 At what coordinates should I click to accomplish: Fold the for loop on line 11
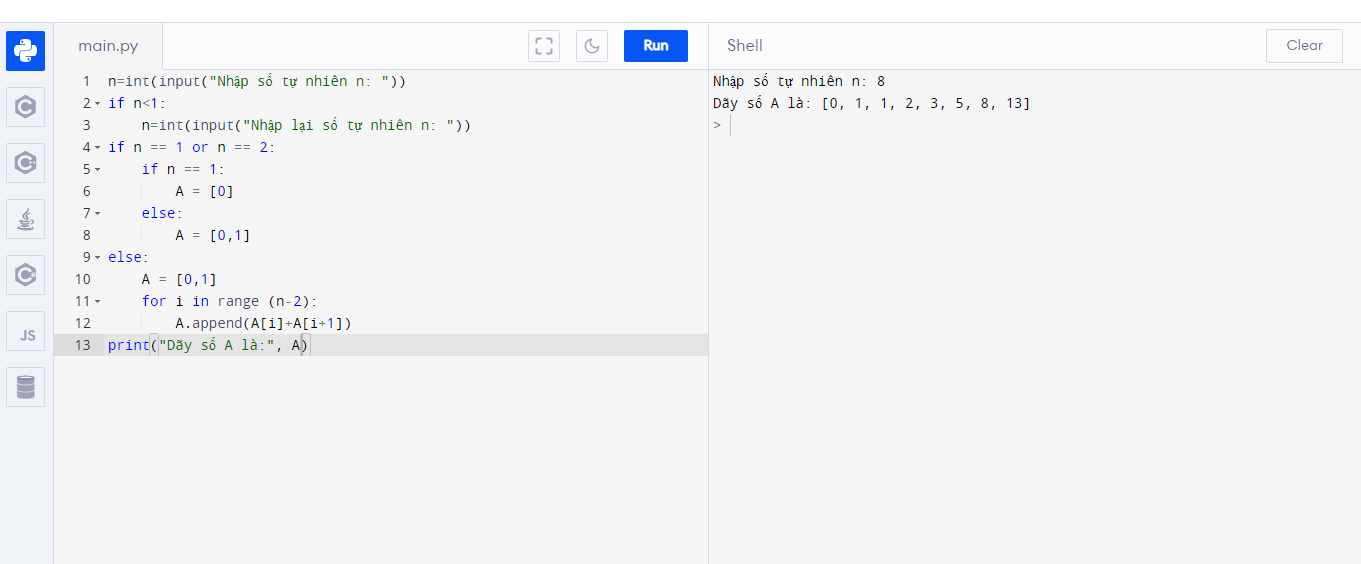point(98,302)
